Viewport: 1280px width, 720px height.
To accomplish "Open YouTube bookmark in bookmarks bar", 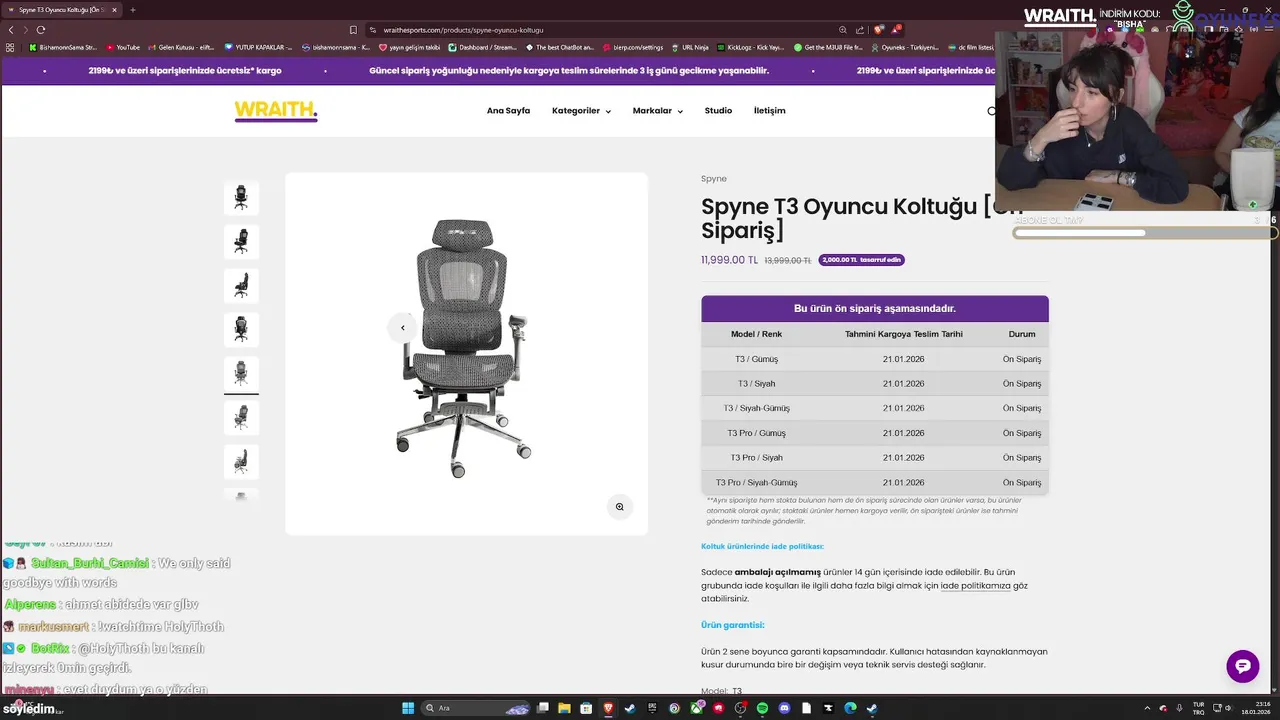I will pyautogui.click(x=123, y=47).
